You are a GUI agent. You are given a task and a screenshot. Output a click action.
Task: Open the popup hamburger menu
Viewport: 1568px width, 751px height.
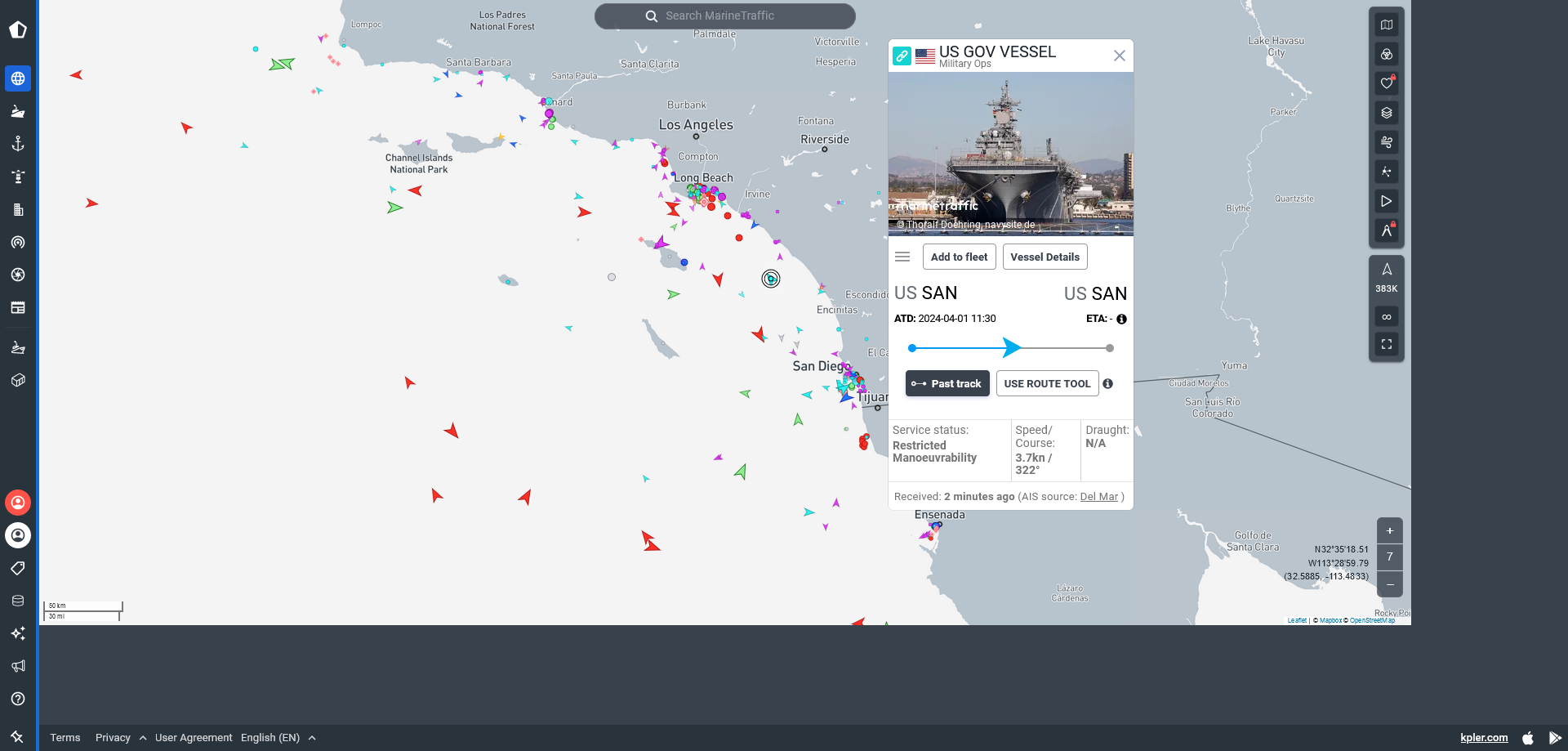tap(902, 257)
